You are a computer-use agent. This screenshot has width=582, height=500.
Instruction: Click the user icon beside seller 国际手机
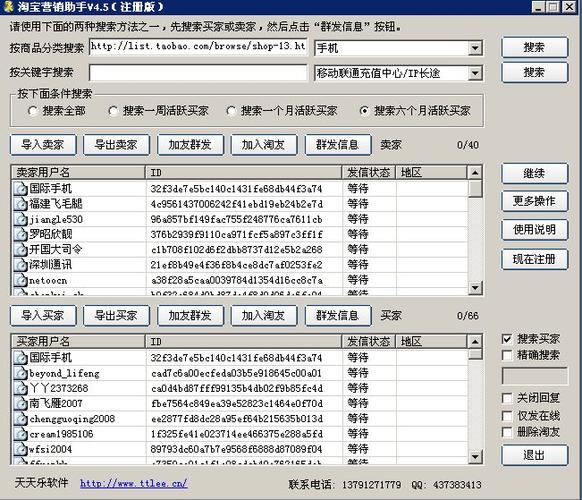click(20, 189)
